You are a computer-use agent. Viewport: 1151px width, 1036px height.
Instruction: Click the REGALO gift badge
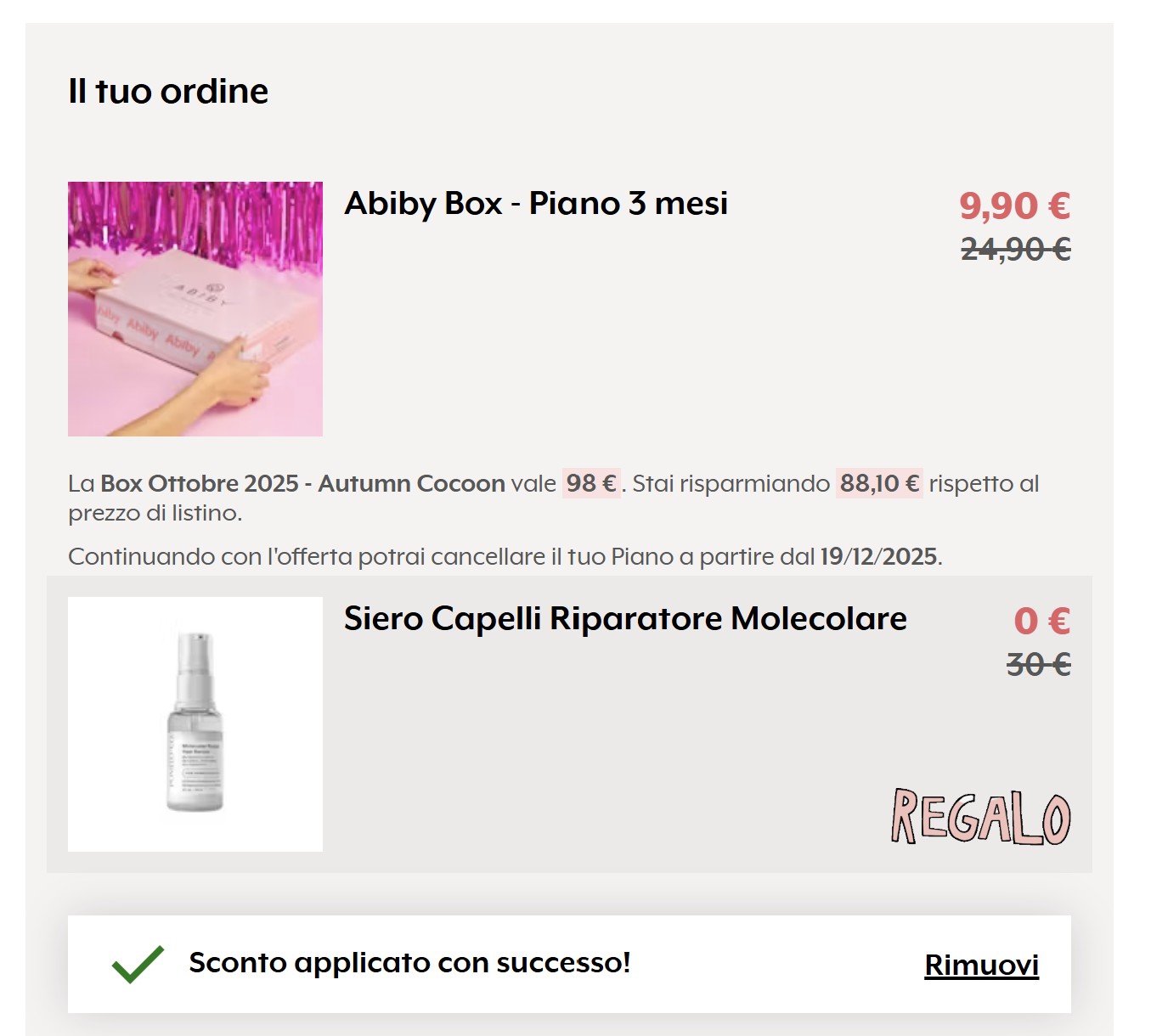point(980,817)
